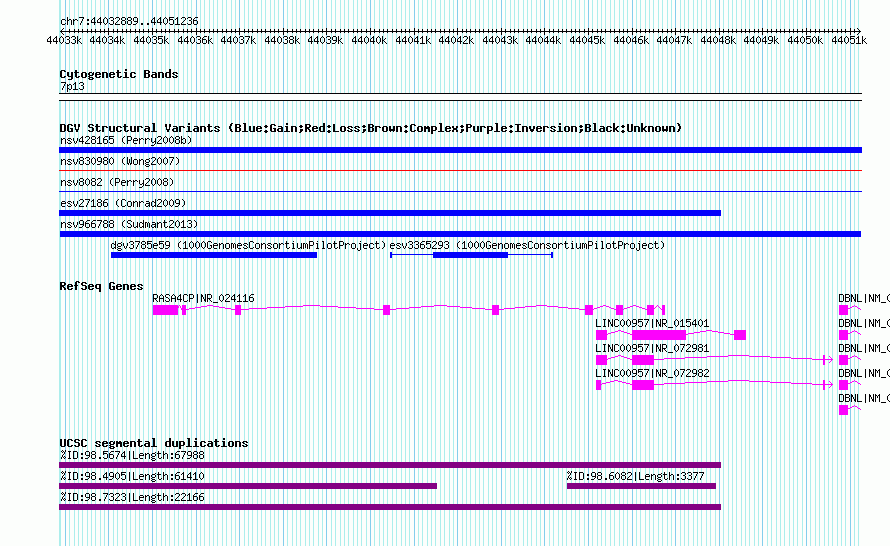Select the DGV Structural Variants track title
The image size is (890, 546).
click(370, 128)
